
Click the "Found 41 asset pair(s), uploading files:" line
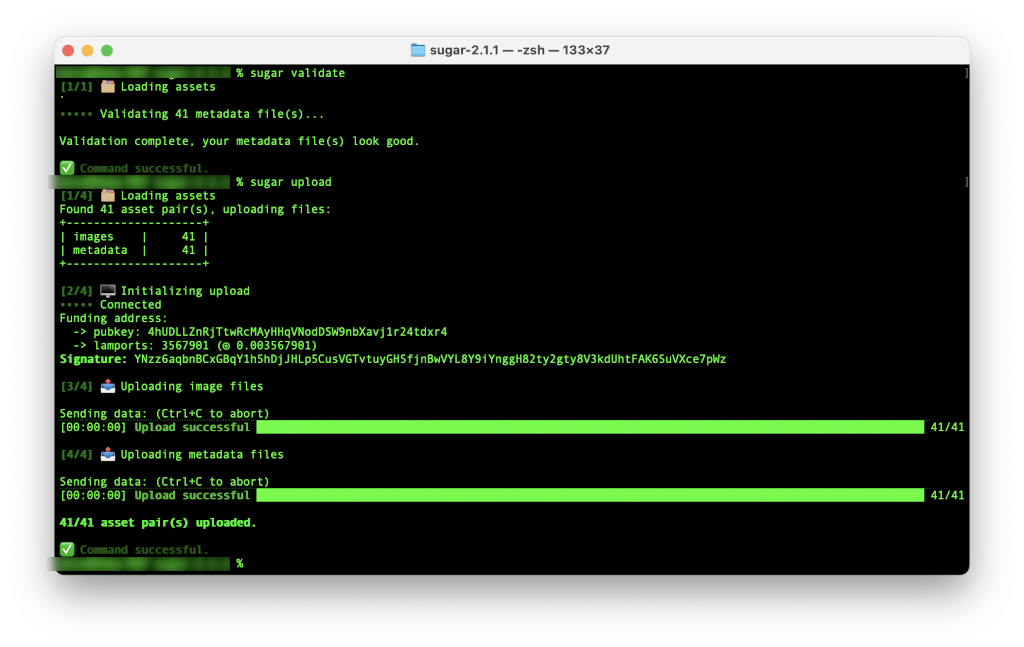point(195,210)
